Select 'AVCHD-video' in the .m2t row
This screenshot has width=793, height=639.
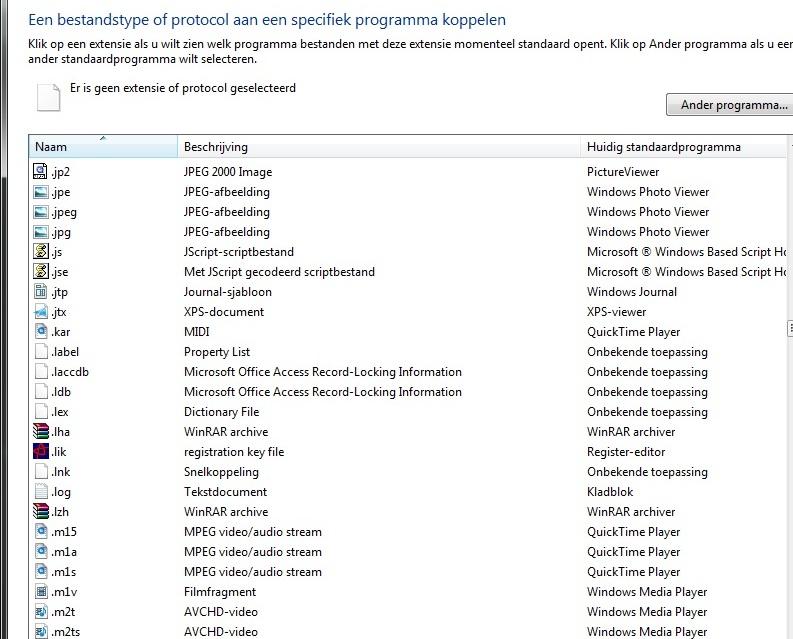point(221,612)
